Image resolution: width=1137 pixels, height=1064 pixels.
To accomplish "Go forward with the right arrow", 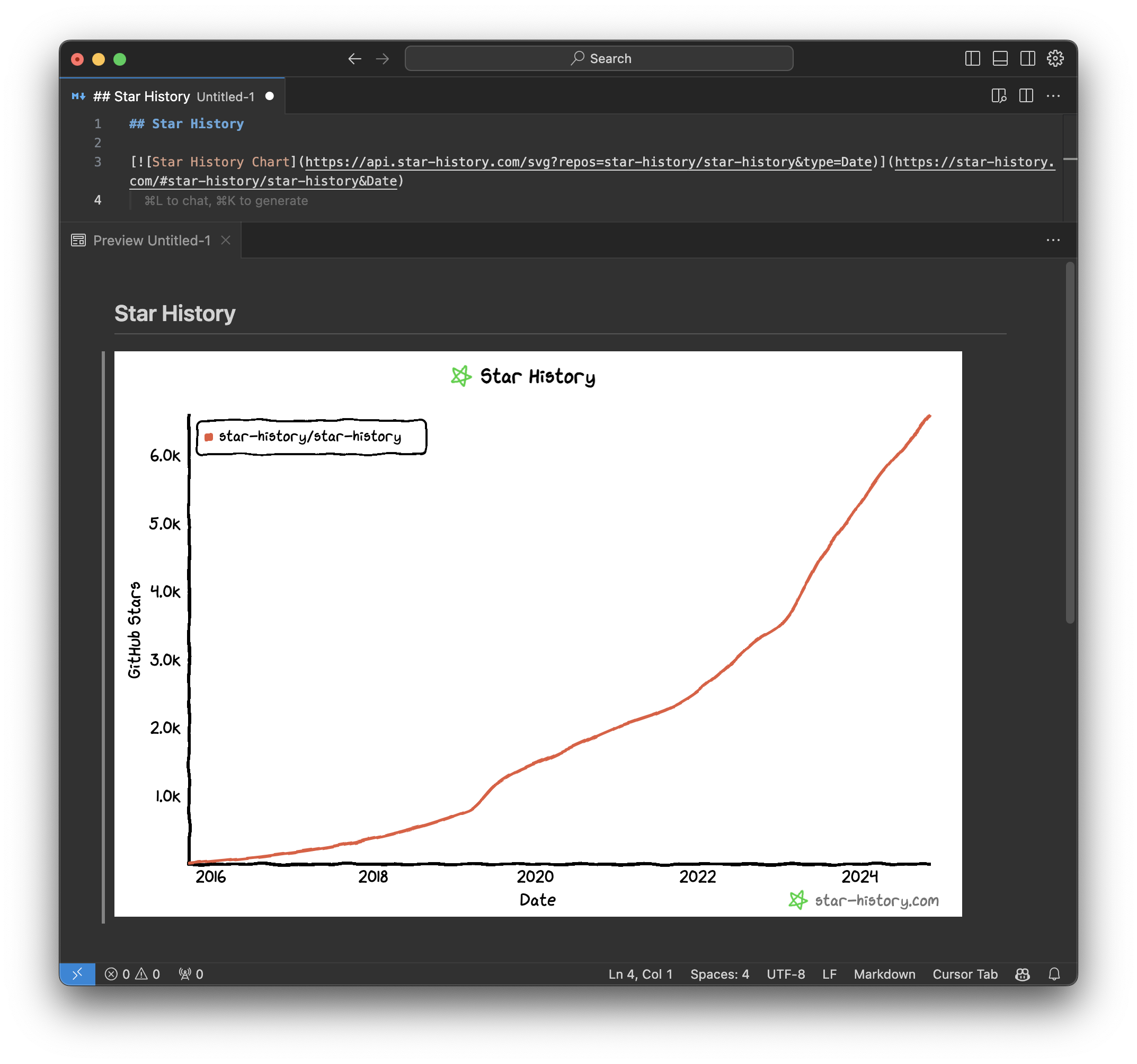I will click(x=382, y=58).
